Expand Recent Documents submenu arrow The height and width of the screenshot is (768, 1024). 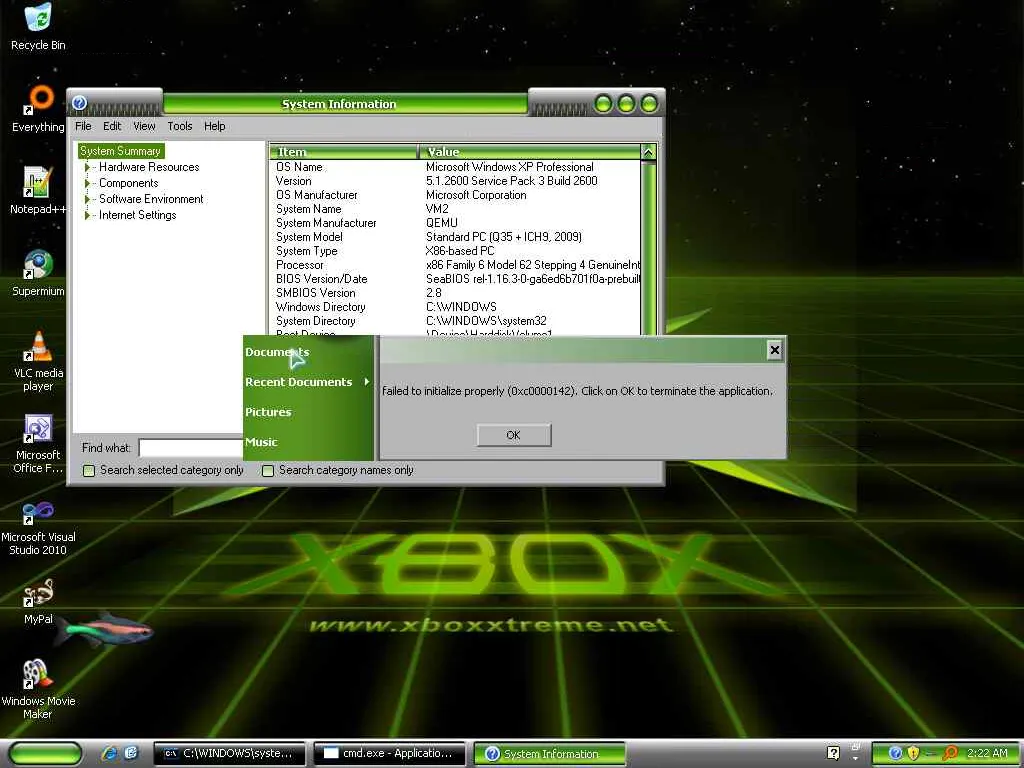tap(367, 381)
